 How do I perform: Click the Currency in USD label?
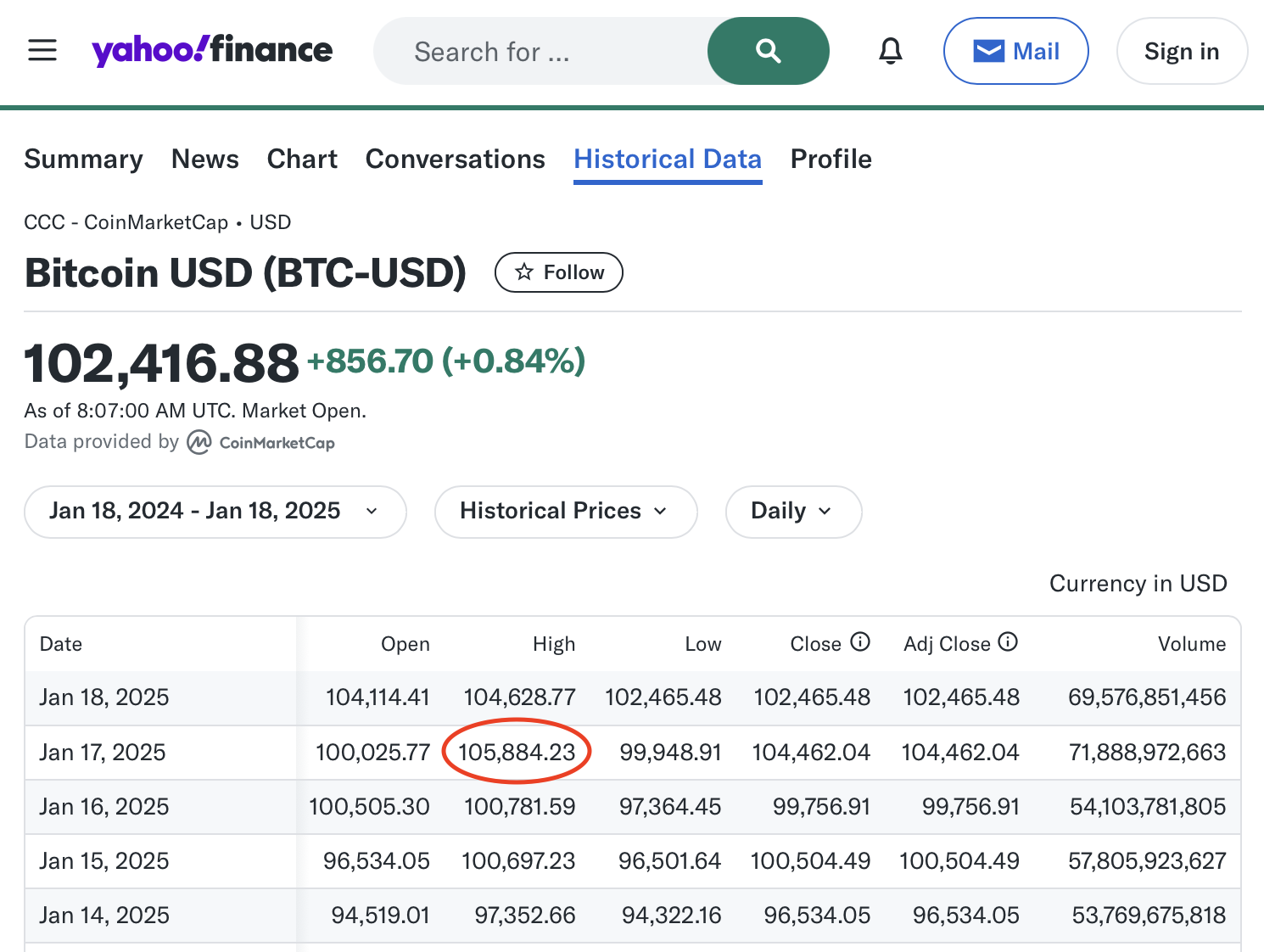tap(1138, 584)
